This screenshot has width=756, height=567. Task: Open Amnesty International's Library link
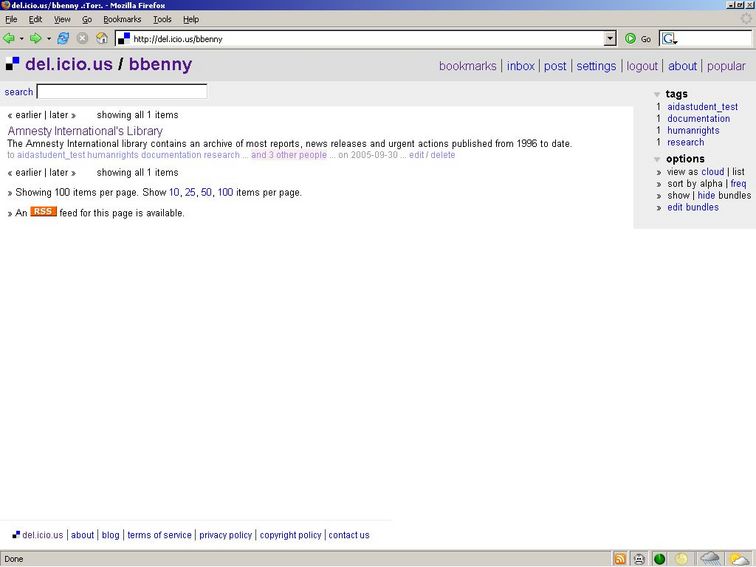coord(85,131)
